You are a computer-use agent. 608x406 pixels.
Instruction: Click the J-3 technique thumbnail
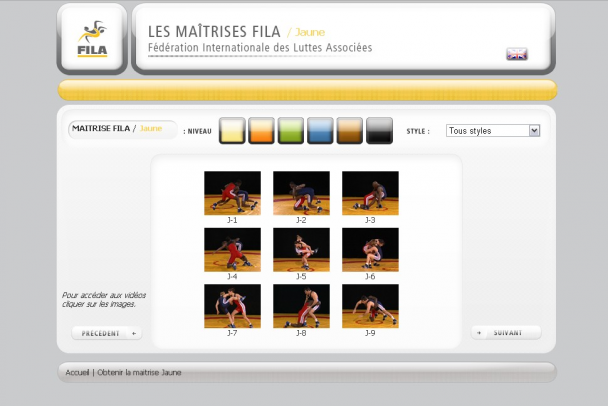coord(370,192)
